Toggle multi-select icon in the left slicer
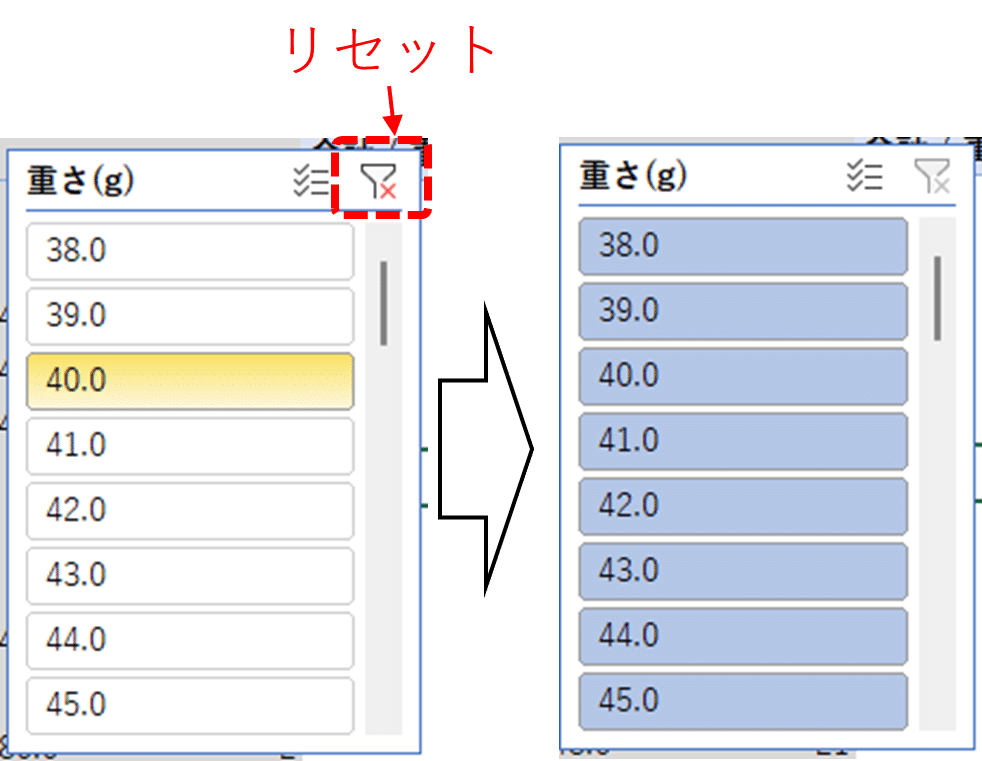 click(x=311, y=181)
